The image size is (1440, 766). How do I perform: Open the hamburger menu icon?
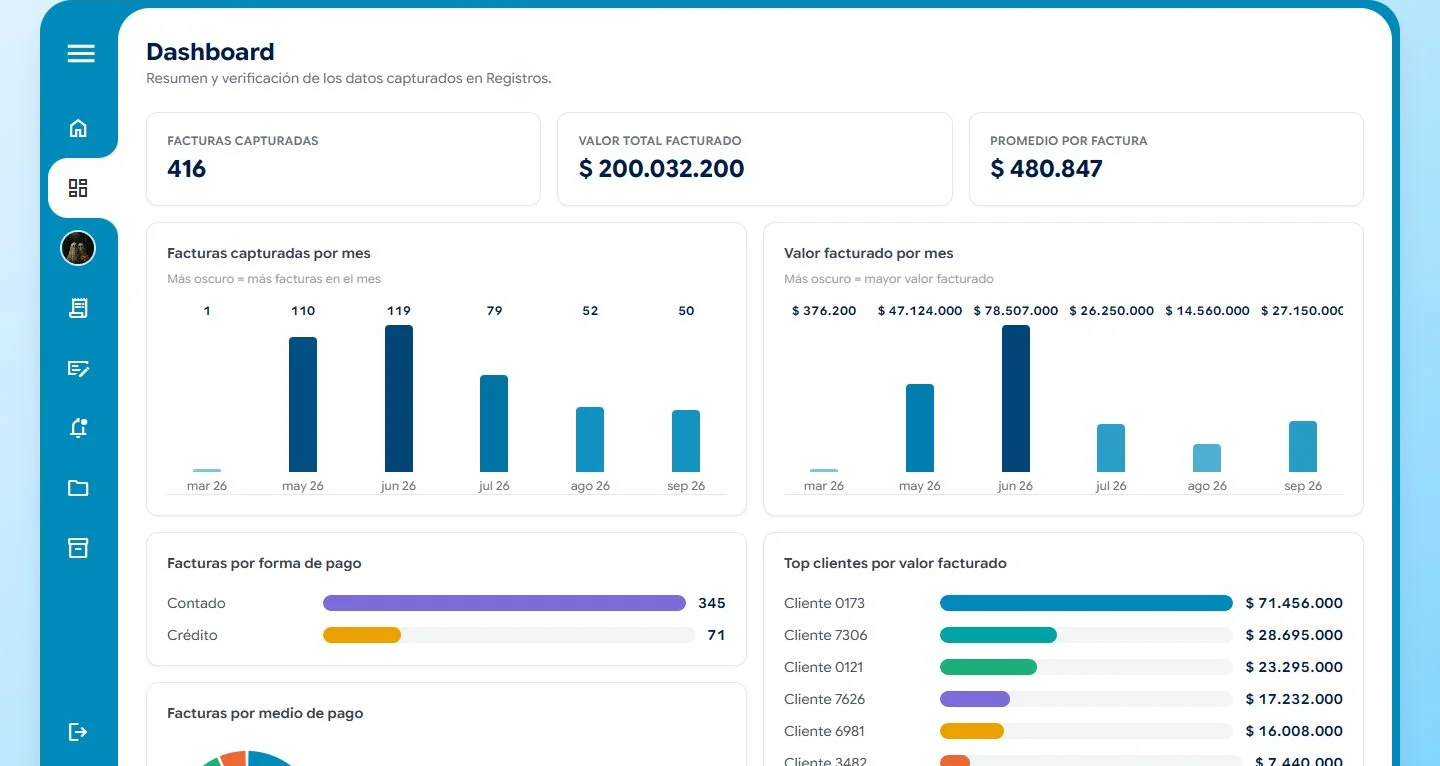tap(81, 54)
